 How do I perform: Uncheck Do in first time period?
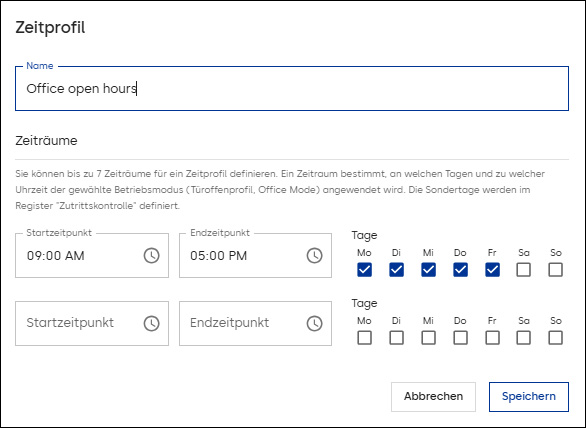point(460,270)
